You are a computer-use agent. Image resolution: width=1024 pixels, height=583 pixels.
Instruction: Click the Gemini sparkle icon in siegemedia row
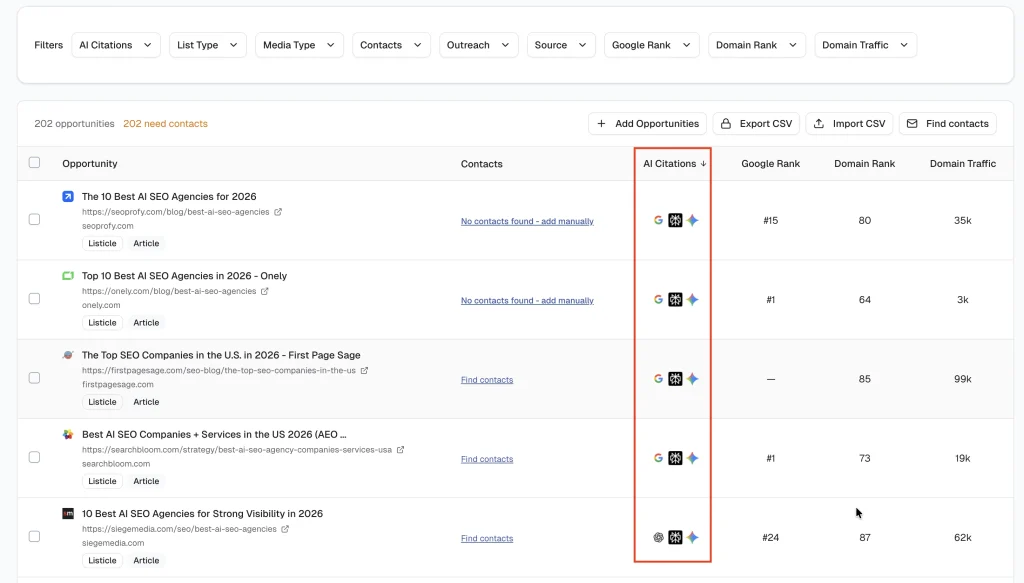pos(692,537)
